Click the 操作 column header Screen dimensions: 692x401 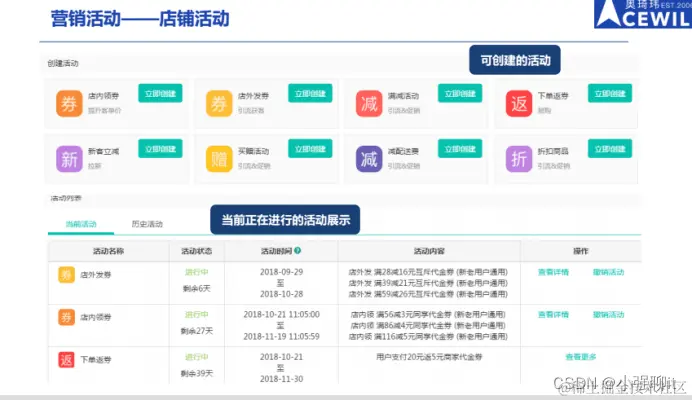pyautogui.click(x=581, y=251)
